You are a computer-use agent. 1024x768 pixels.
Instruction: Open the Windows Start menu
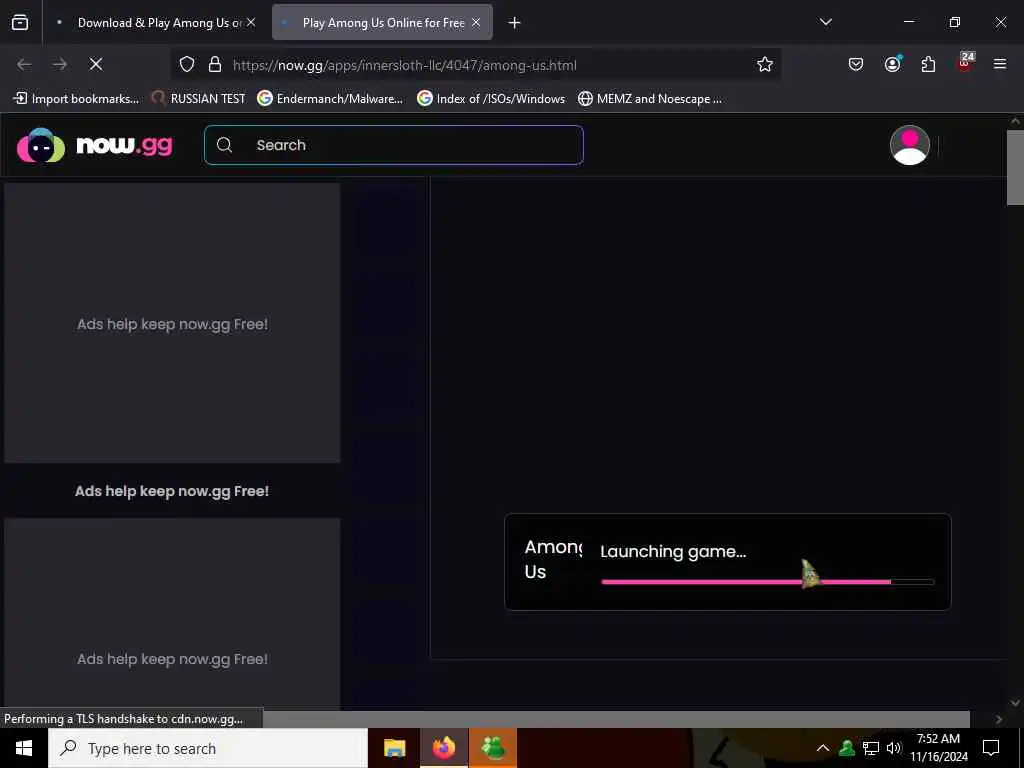(x=24, y=748)
